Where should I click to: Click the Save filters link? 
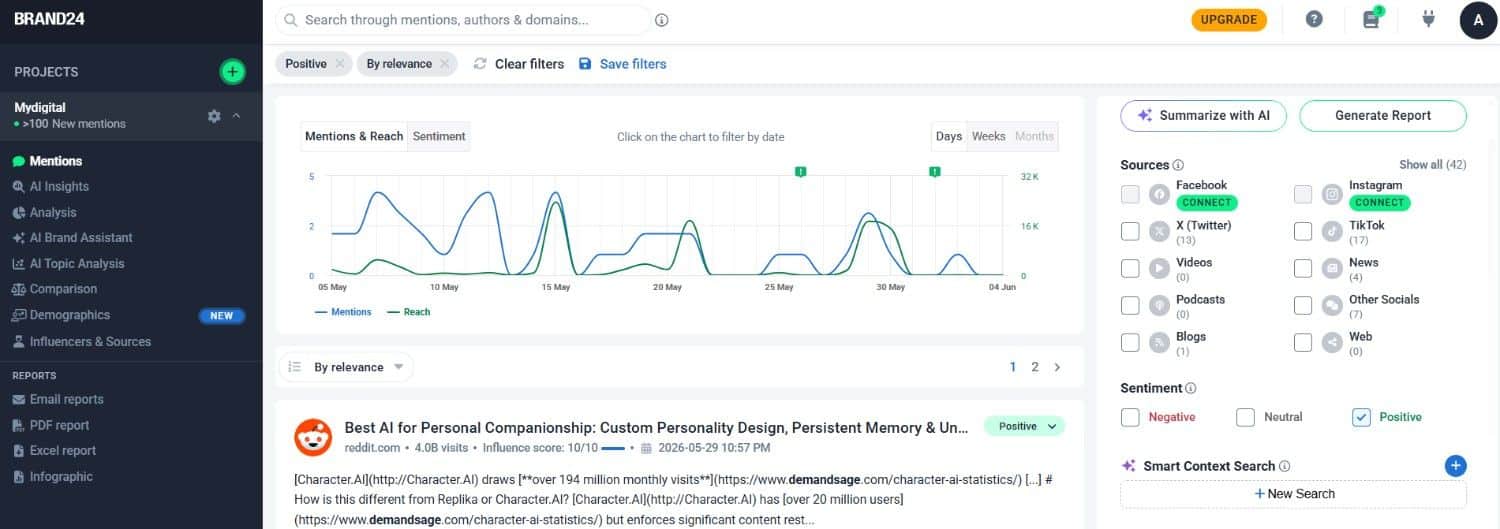tap(622, 64)
